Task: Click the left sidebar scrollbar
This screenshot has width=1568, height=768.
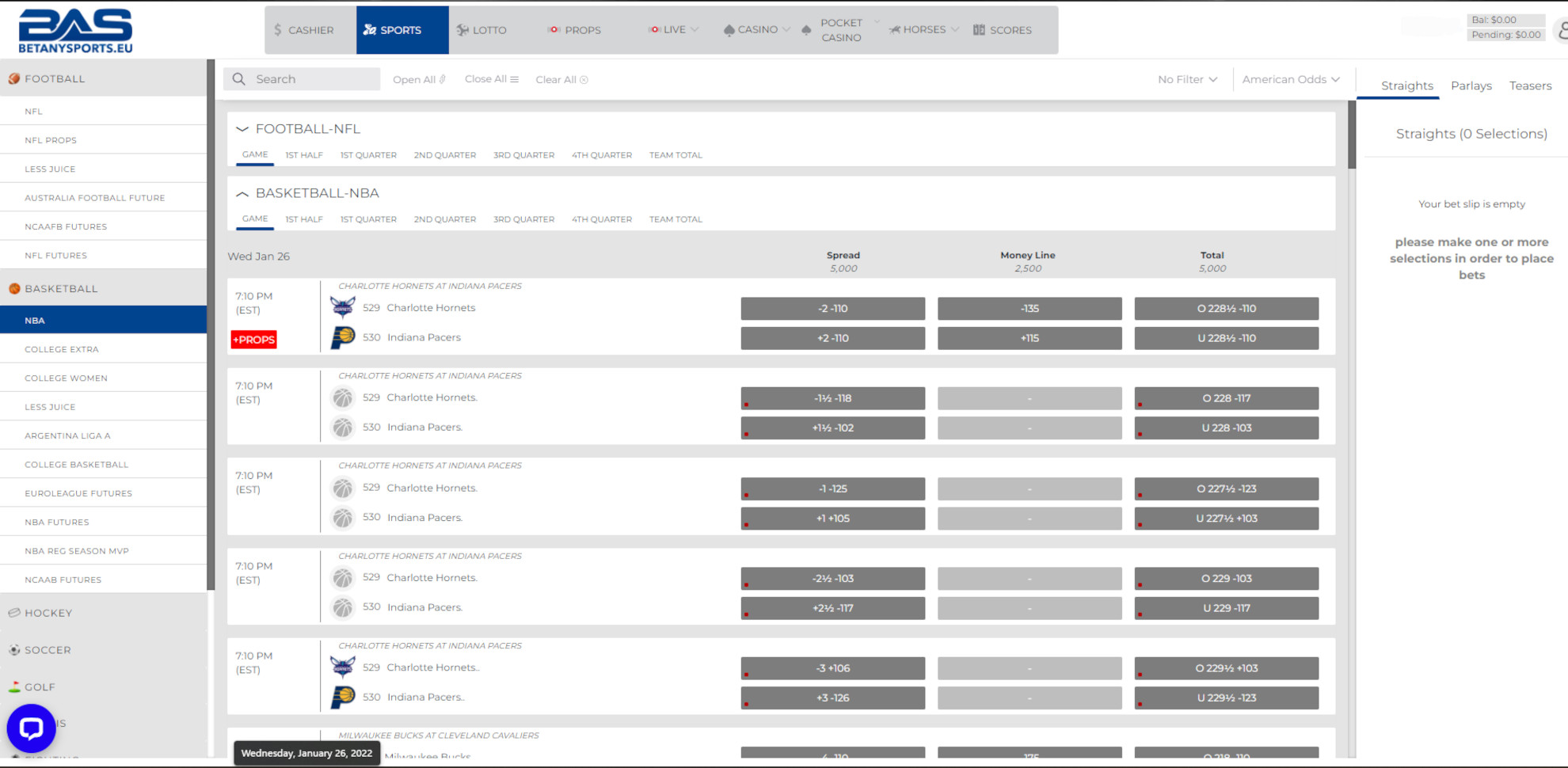Action: [x=211, y=325]
